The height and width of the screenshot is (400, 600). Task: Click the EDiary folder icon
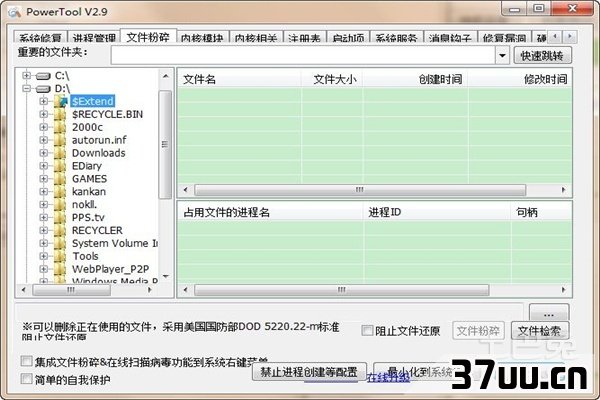(60, 166)
